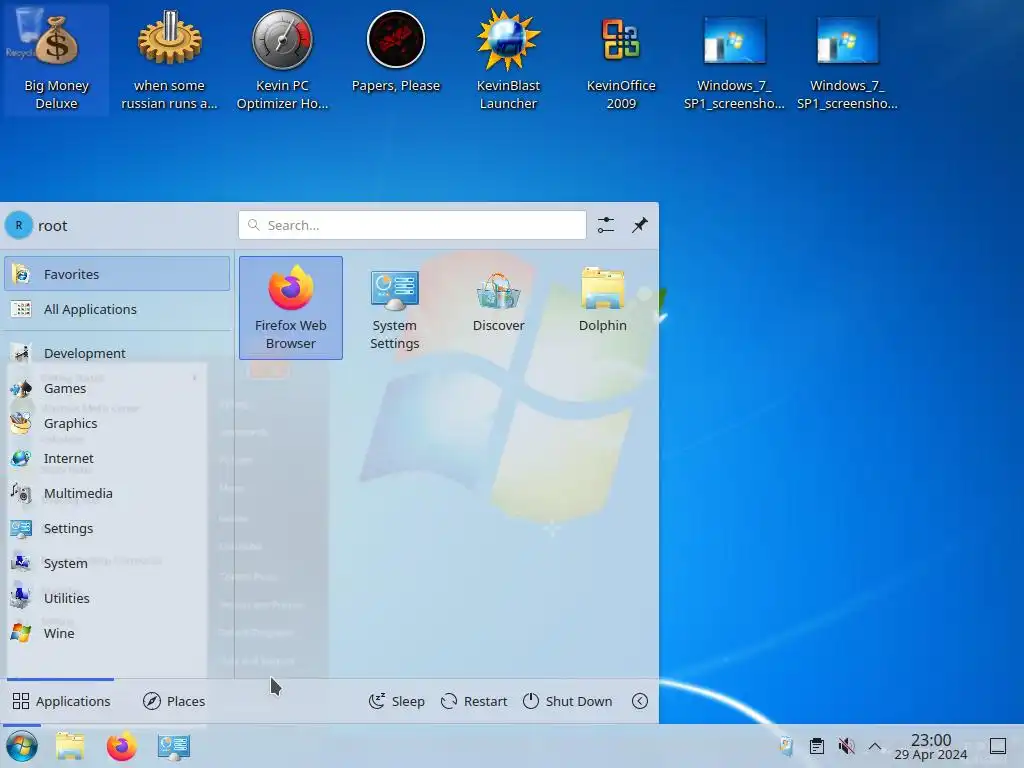Switch to the Applications tab
This screenshot has height=768, width=1024.
coord(61,701)
